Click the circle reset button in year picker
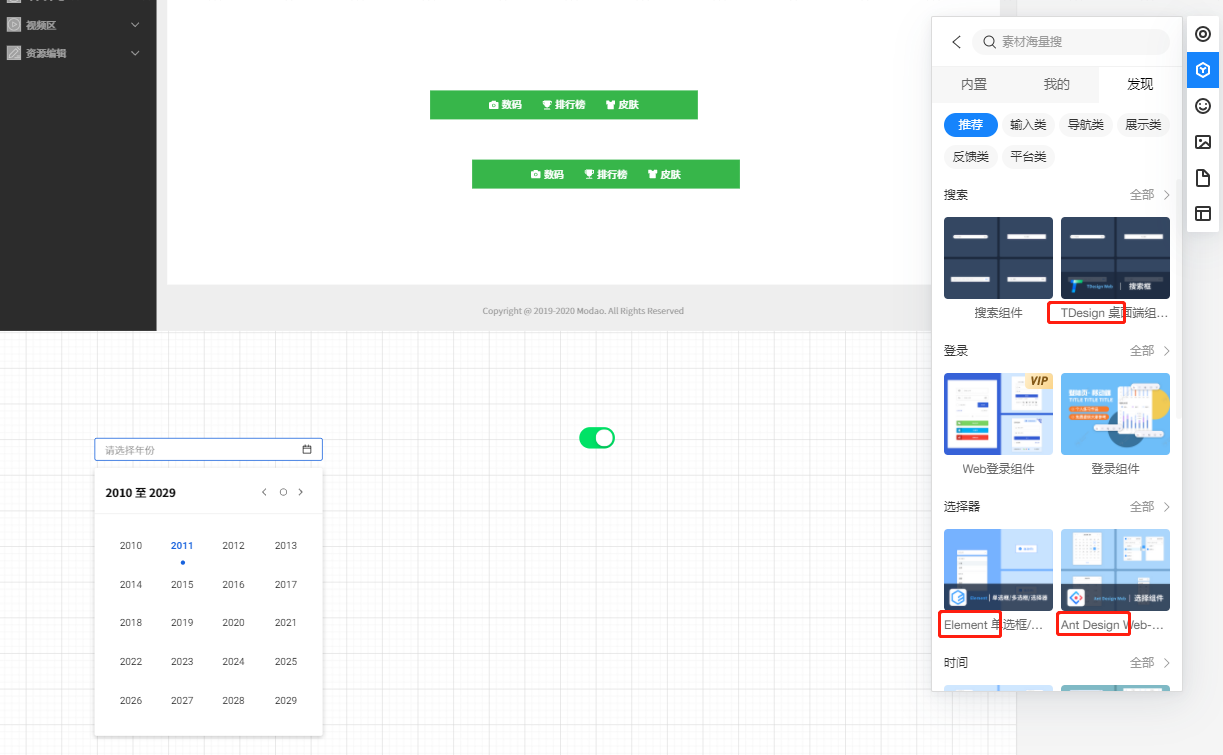 (283, 492)
